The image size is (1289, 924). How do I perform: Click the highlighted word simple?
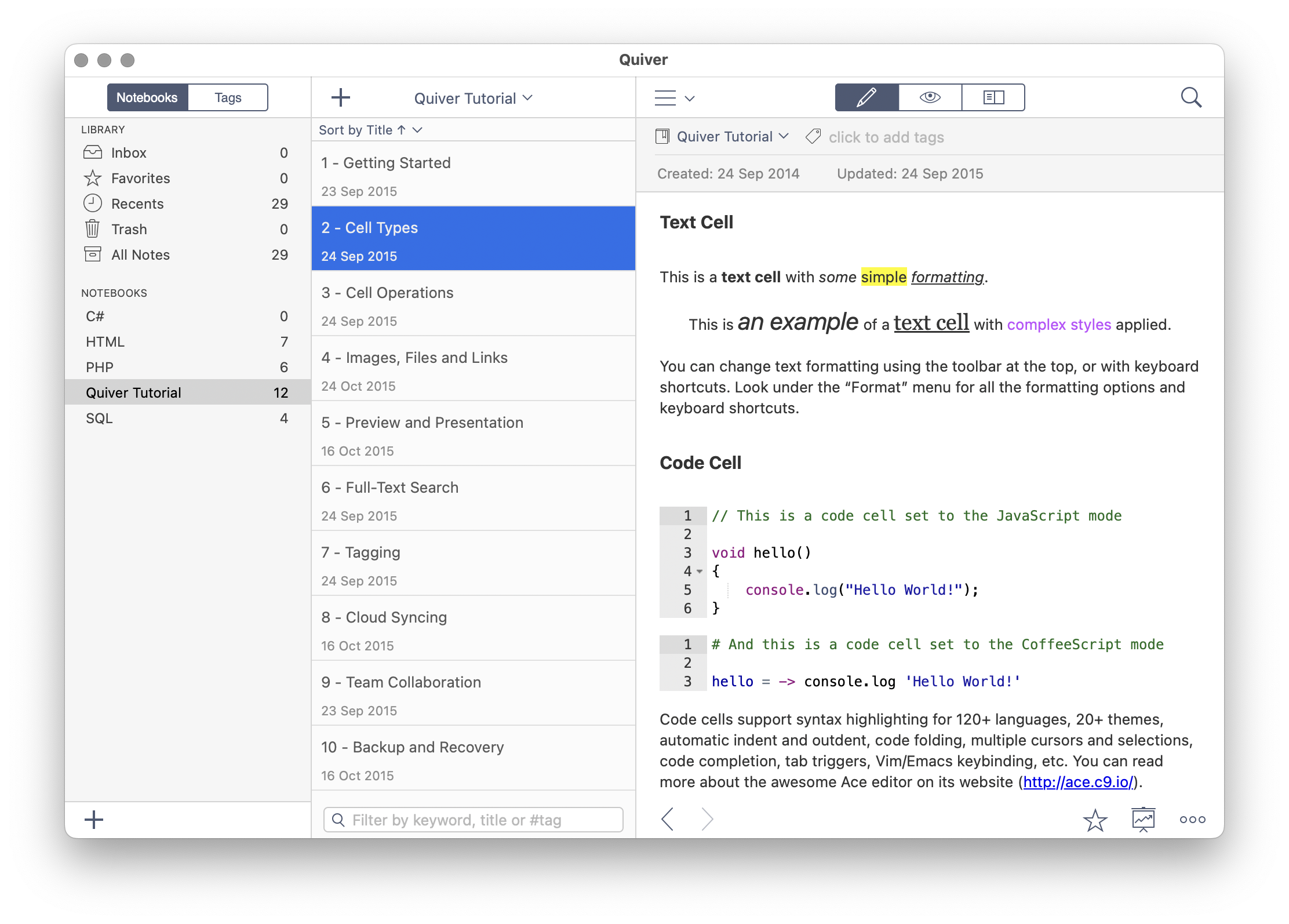[x=883, y=277]
